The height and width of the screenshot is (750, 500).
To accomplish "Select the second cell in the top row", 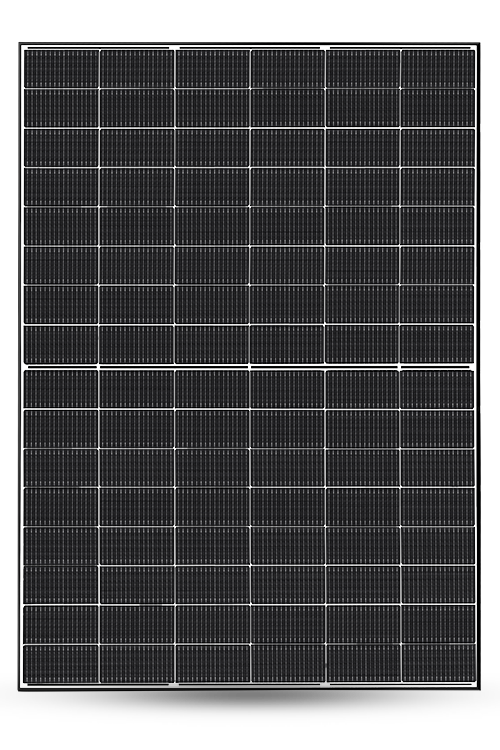I will click(137, 68).
